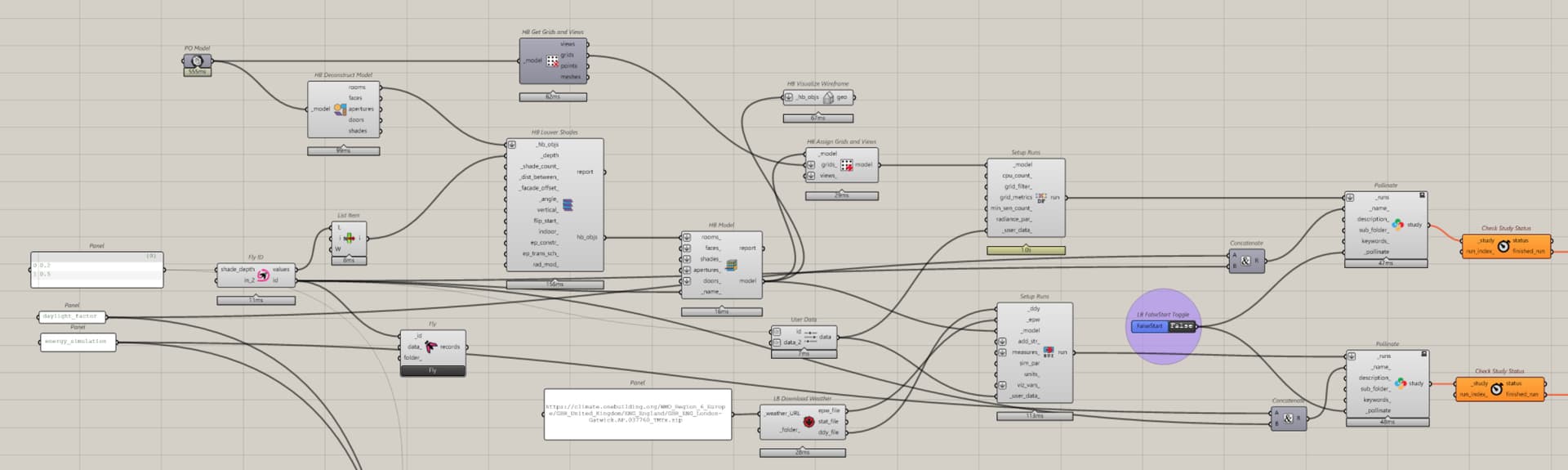Click the Fly ID component's pink icon
This screenshot has height=470, width=1568.
click(x=263, y=275)
